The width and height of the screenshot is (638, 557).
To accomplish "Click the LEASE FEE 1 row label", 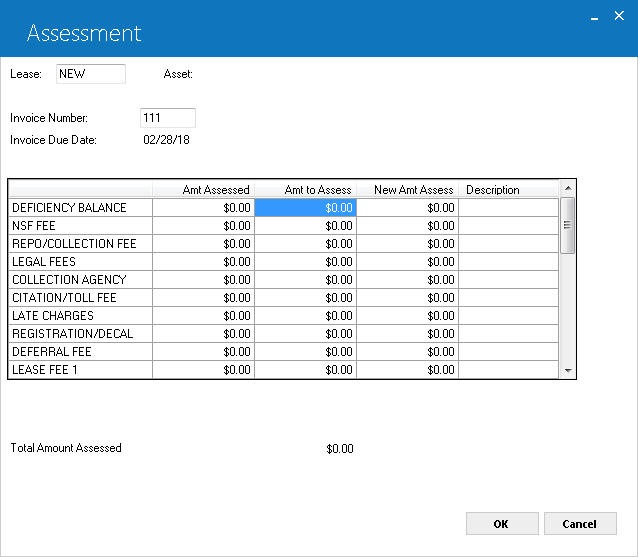I will click(81, 369).
